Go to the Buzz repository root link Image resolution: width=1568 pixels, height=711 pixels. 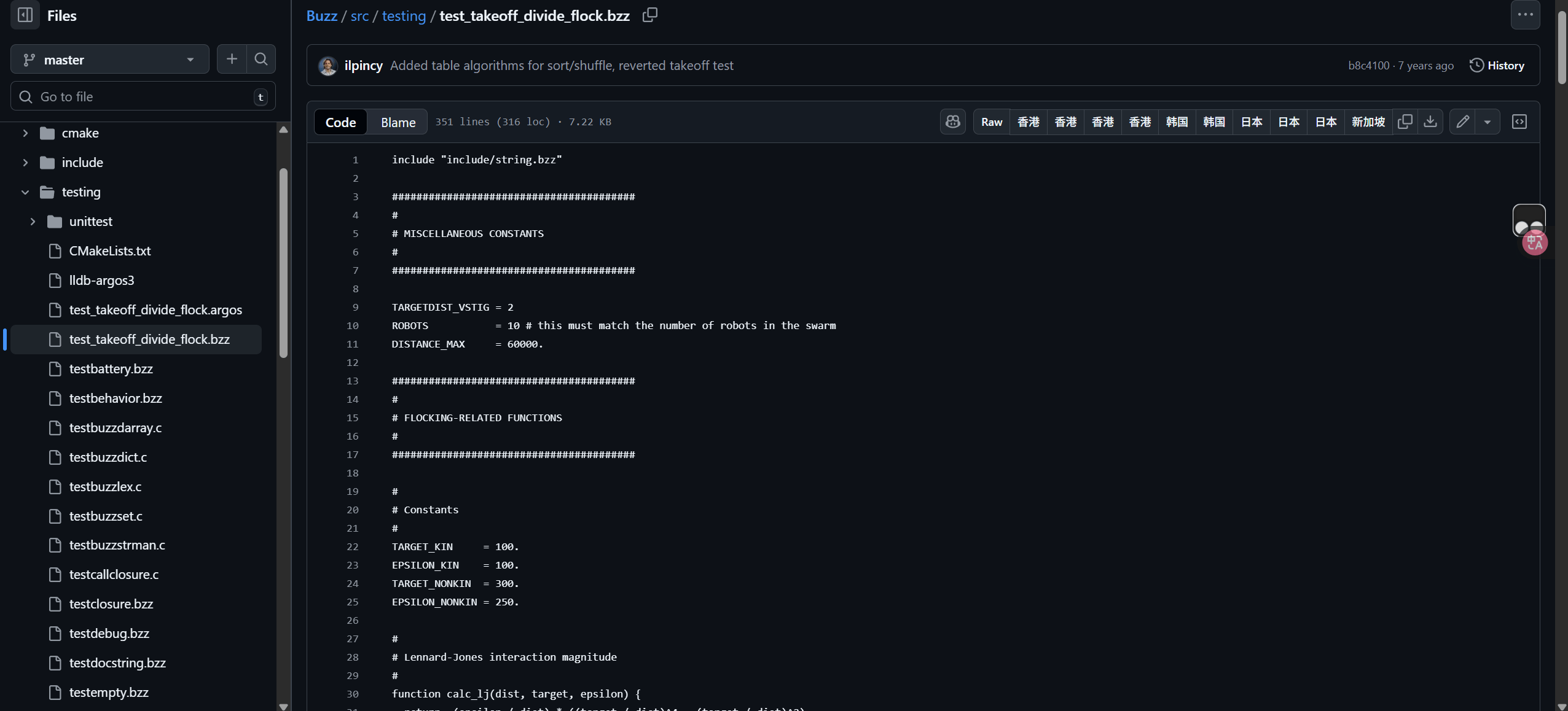(322, 15)
